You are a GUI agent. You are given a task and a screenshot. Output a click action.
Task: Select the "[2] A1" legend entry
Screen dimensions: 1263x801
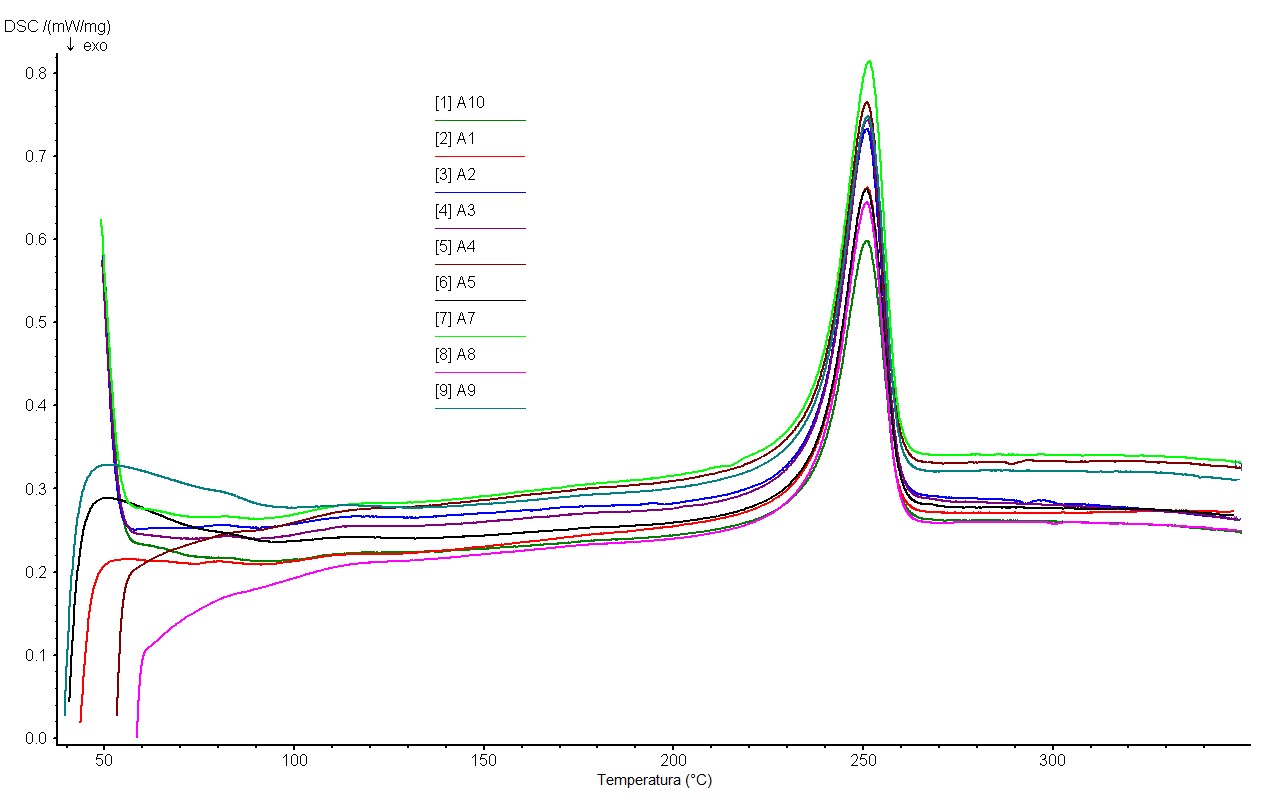(455, 139)
